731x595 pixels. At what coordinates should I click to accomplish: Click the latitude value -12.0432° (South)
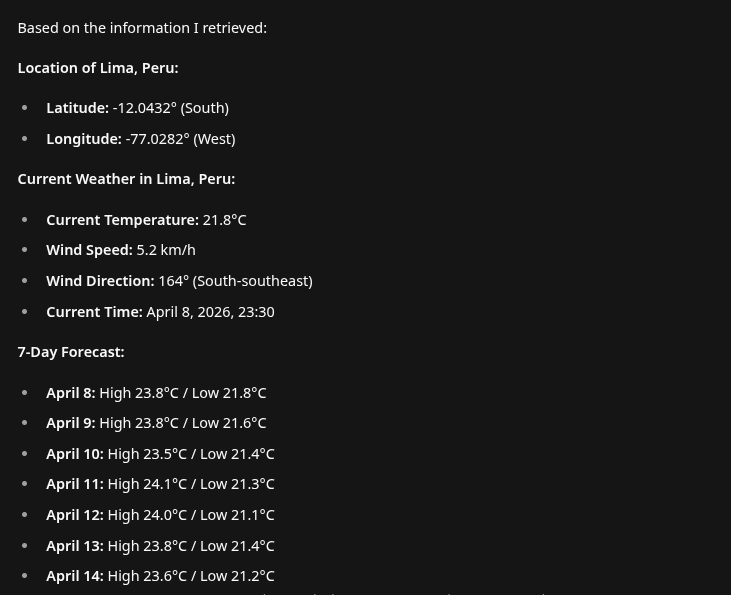tap(170, 108)
